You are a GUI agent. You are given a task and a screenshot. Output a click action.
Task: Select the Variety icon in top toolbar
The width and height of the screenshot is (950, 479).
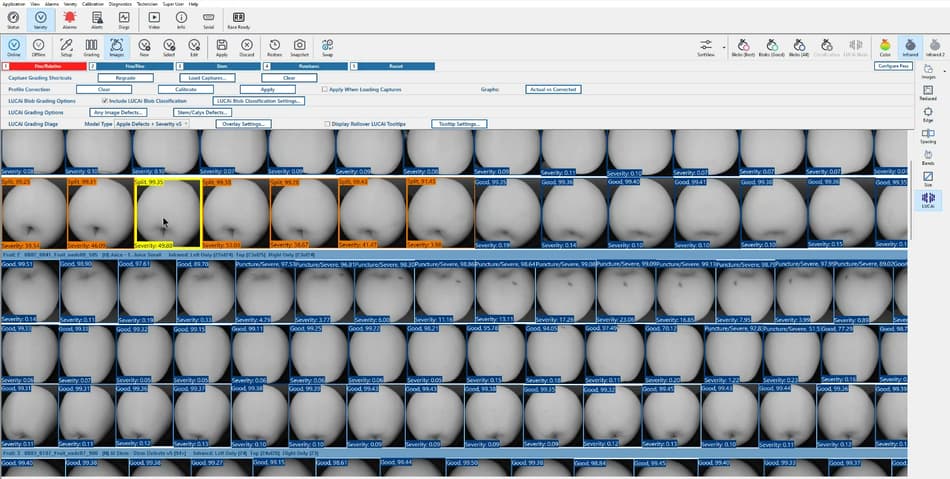pyautogui.click(x=41, y=20)
